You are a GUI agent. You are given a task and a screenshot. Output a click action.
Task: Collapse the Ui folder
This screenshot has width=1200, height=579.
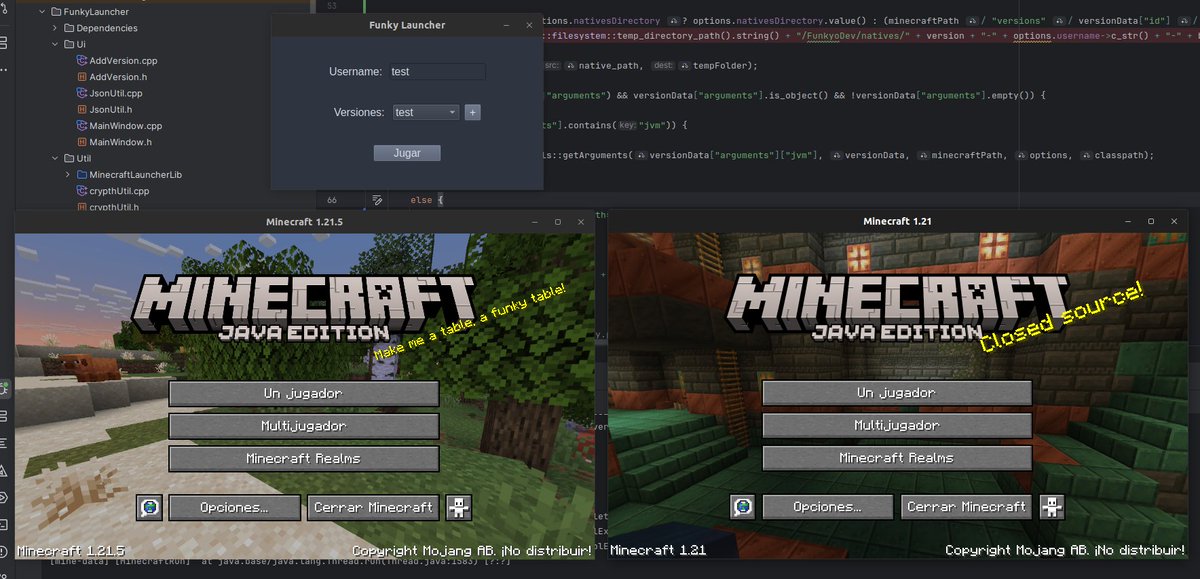tap(55, 45)
